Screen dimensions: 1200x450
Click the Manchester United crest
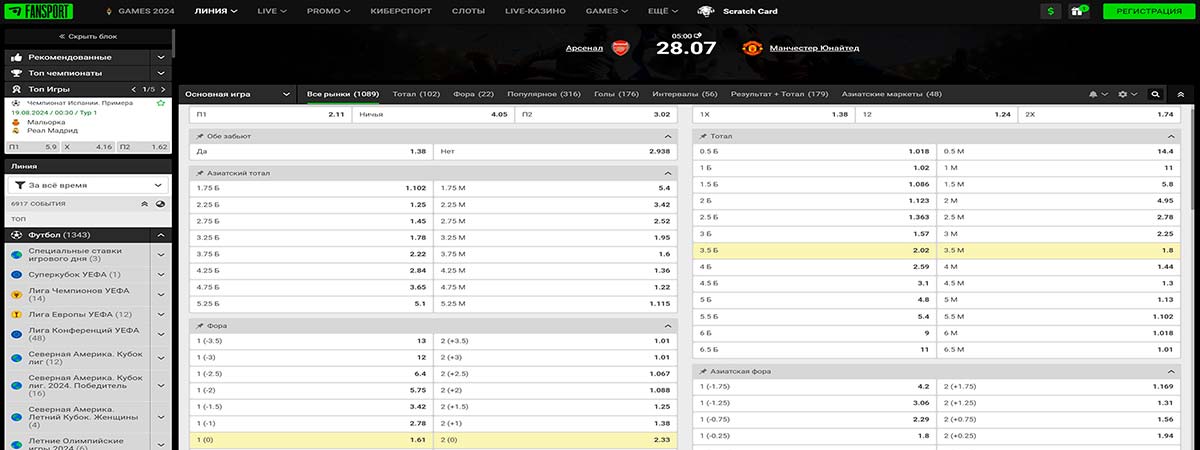pos(752,47)
